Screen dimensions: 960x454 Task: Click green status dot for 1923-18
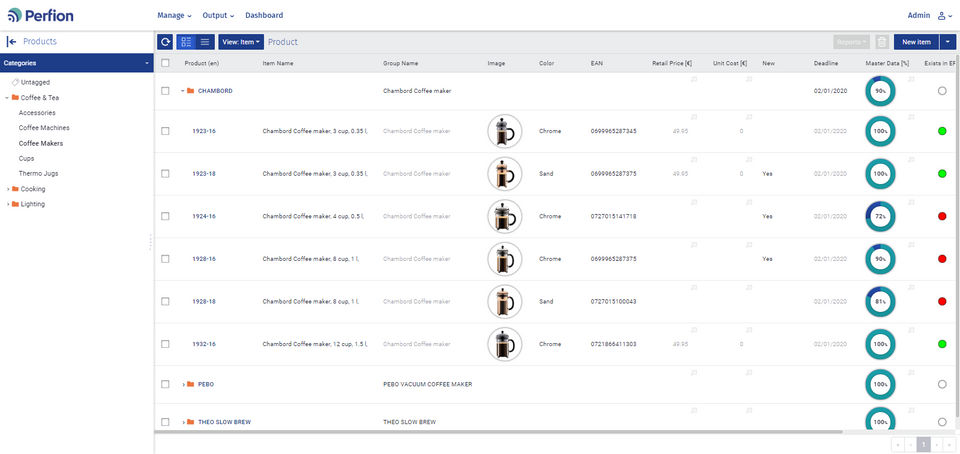pos(942,174)
